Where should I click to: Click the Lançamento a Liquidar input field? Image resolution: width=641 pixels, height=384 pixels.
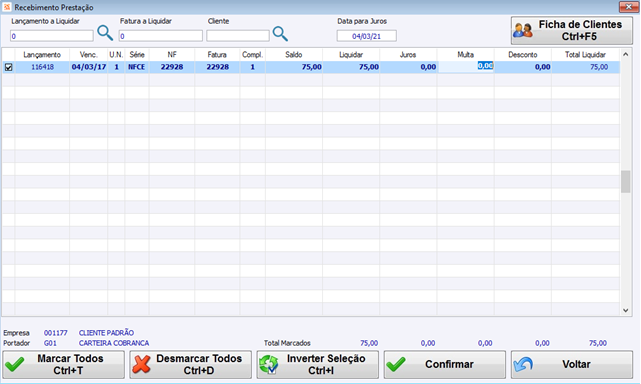pos(52,36)
